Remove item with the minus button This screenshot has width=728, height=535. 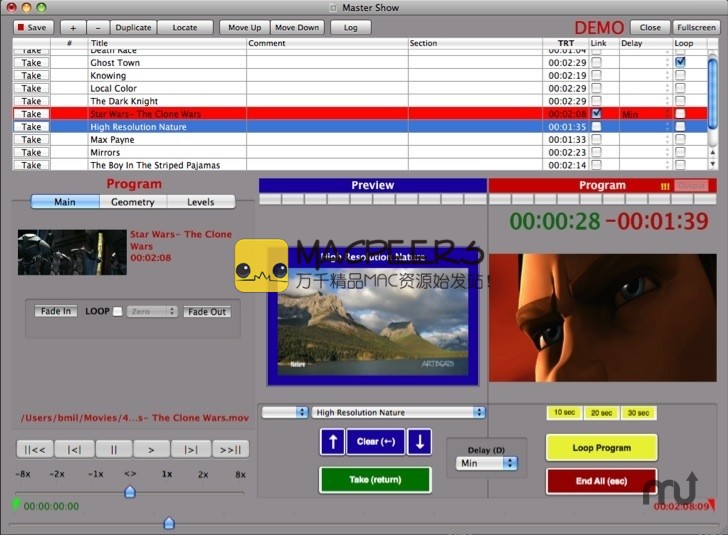[x=97, y=27]
